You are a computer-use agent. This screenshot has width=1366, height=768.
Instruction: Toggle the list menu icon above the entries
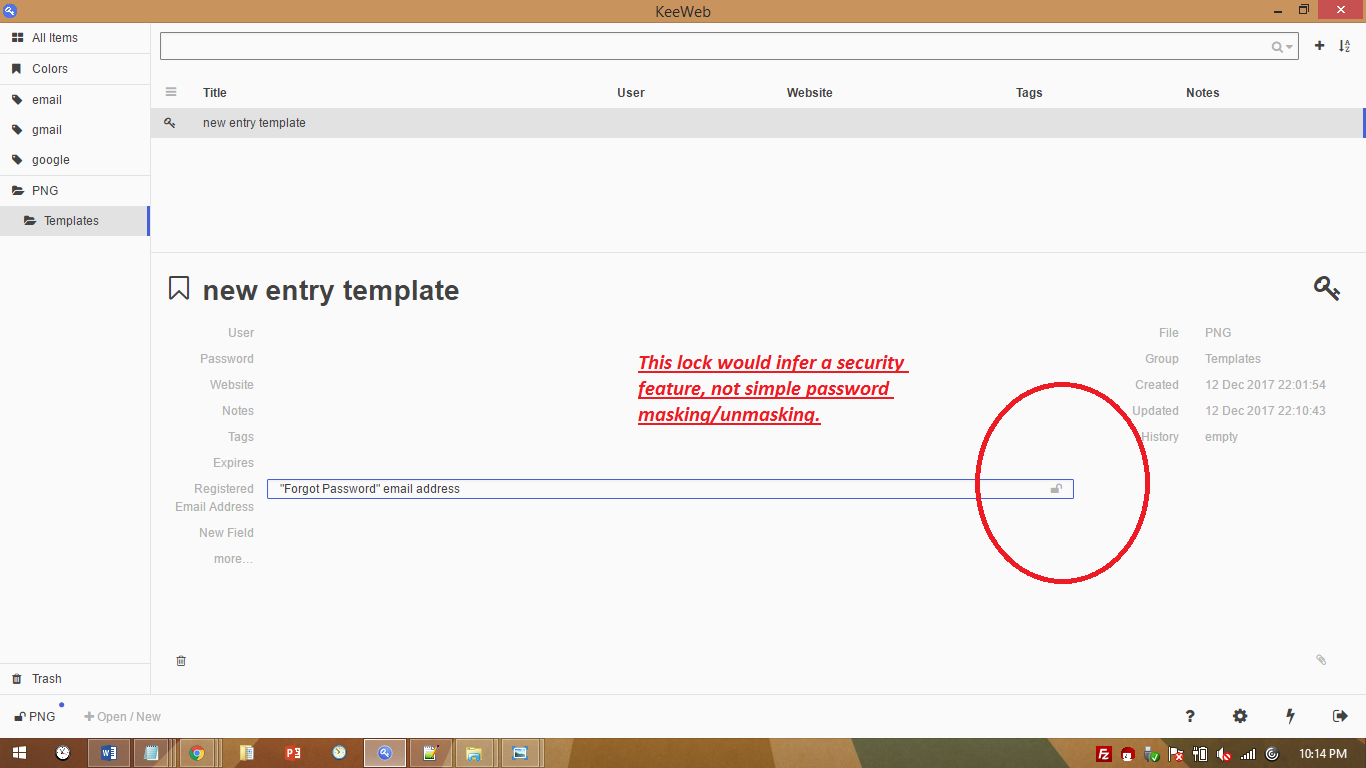coord(171,92)
